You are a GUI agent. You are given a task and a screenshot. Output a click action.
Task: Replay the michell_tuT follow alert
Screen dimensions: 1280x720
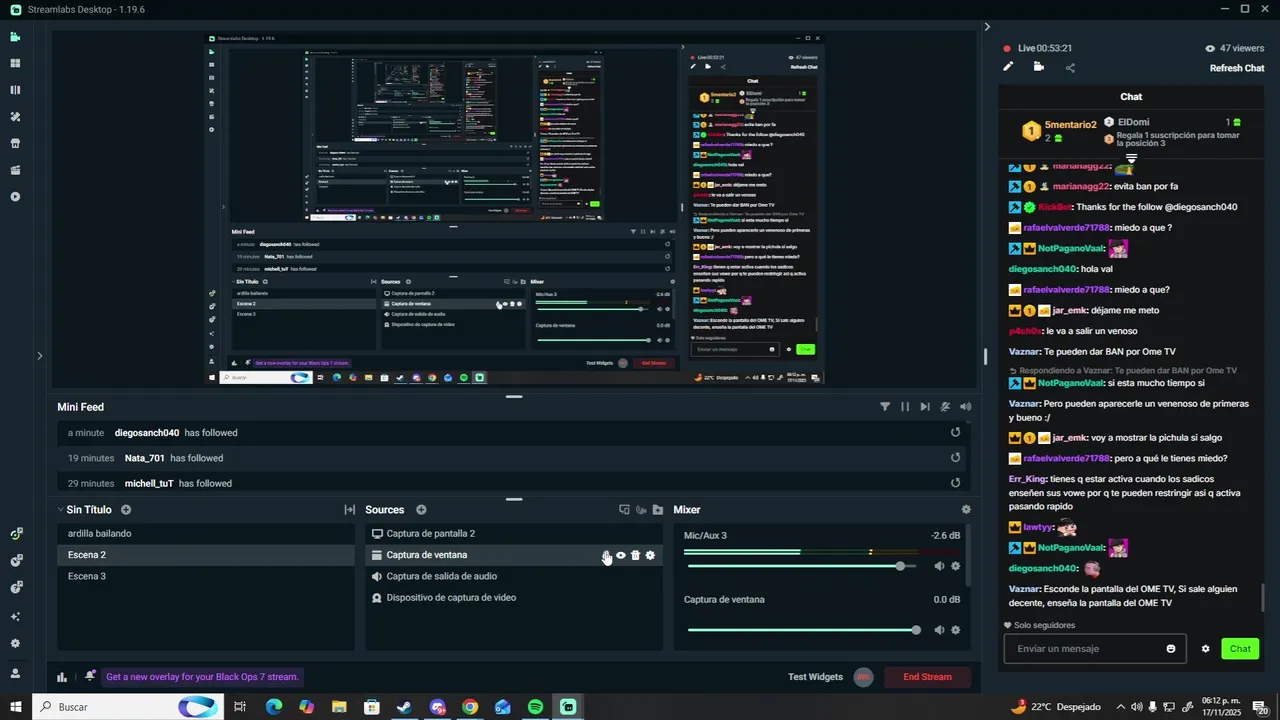955,483
